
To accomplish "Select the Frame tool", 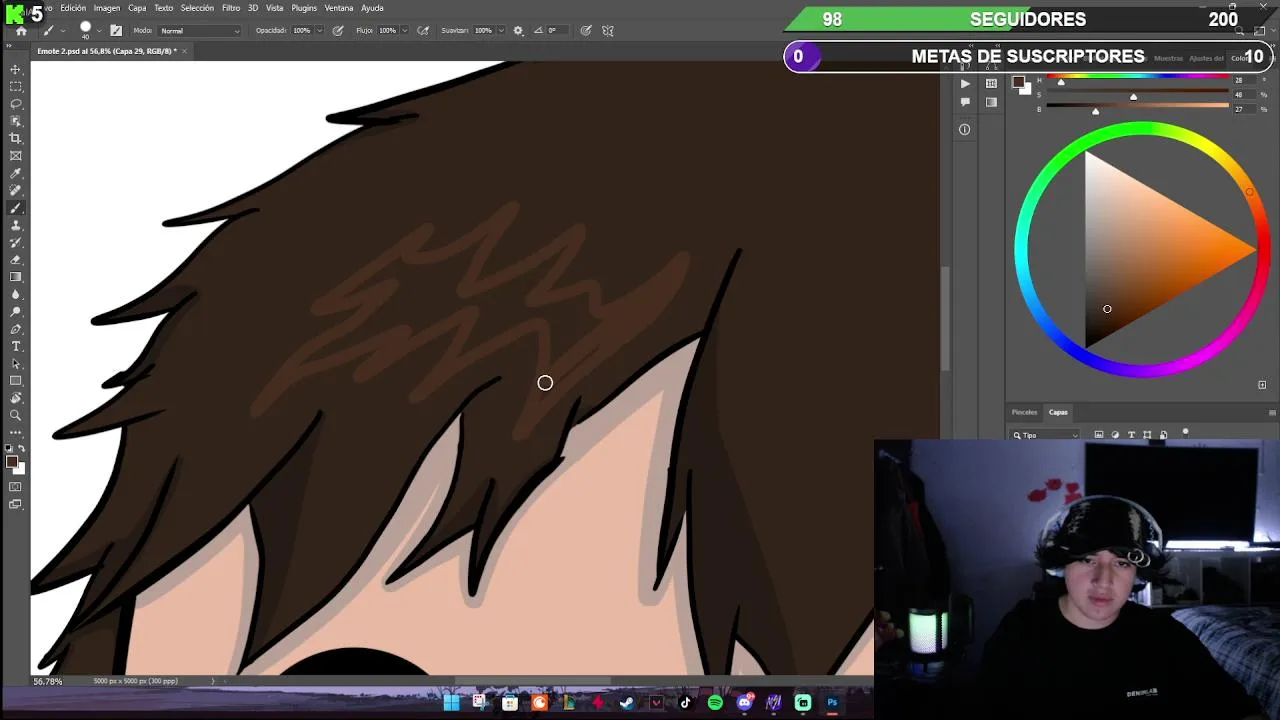I will pos(16,156).
